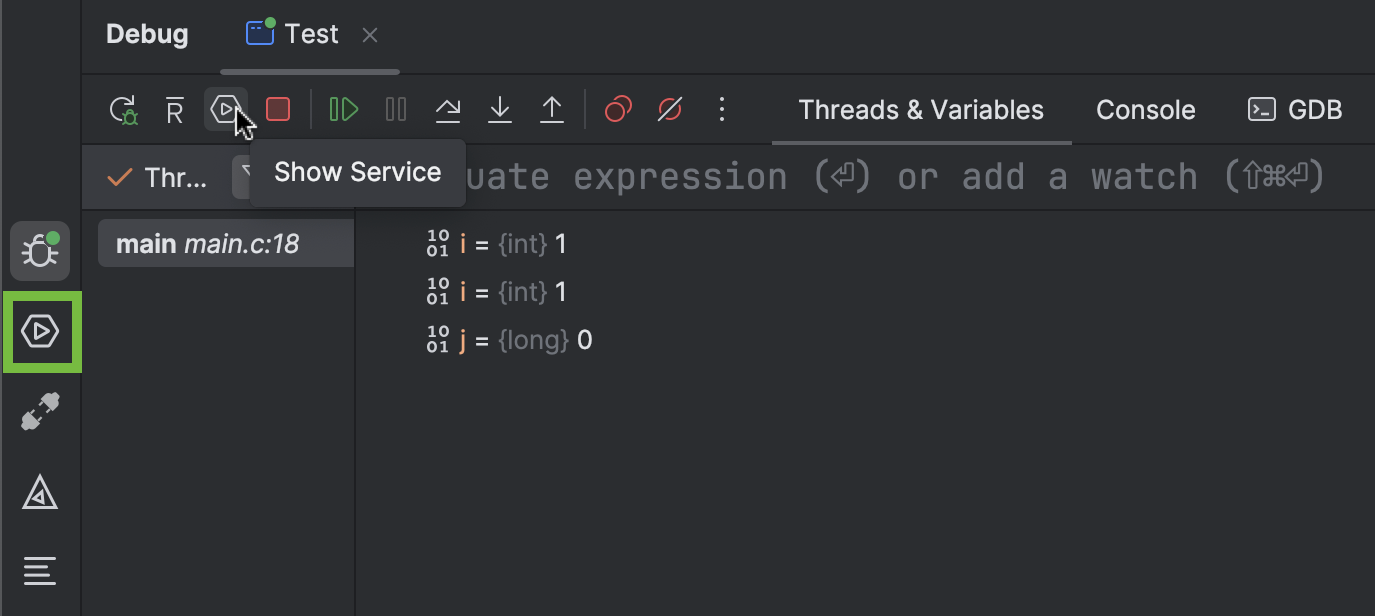This screenshot has width=1375, height=616.
Task: Stop the debug session with the red square
Action: pos(278,109)
